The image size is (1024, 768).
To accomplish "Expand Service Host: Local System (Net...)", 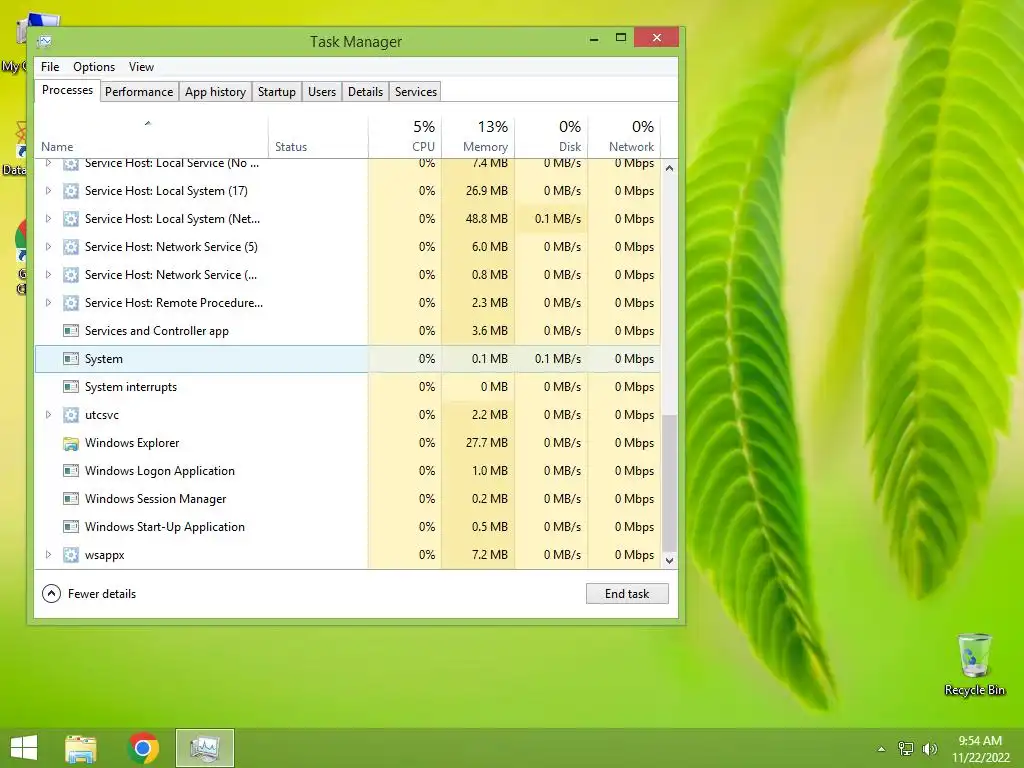I will [48, 219].
